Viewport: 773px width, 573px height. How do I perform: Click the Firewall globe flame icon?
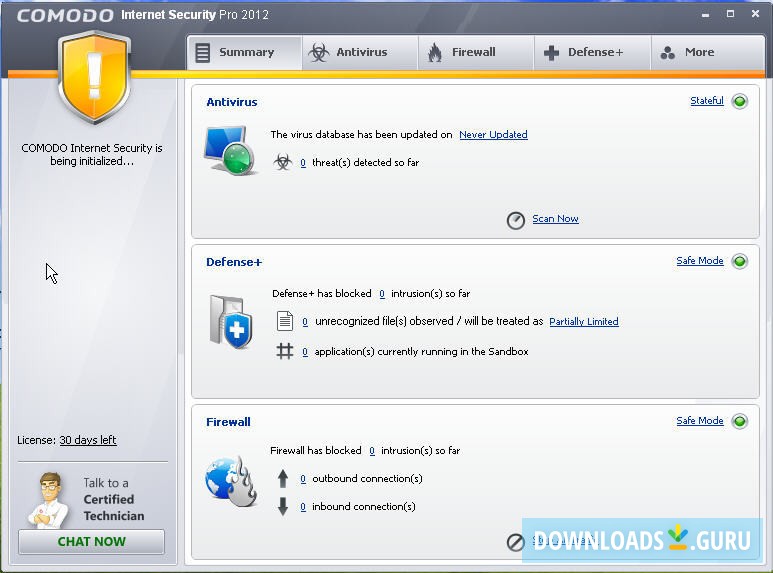pyautogui.click(x=231, y=482)
